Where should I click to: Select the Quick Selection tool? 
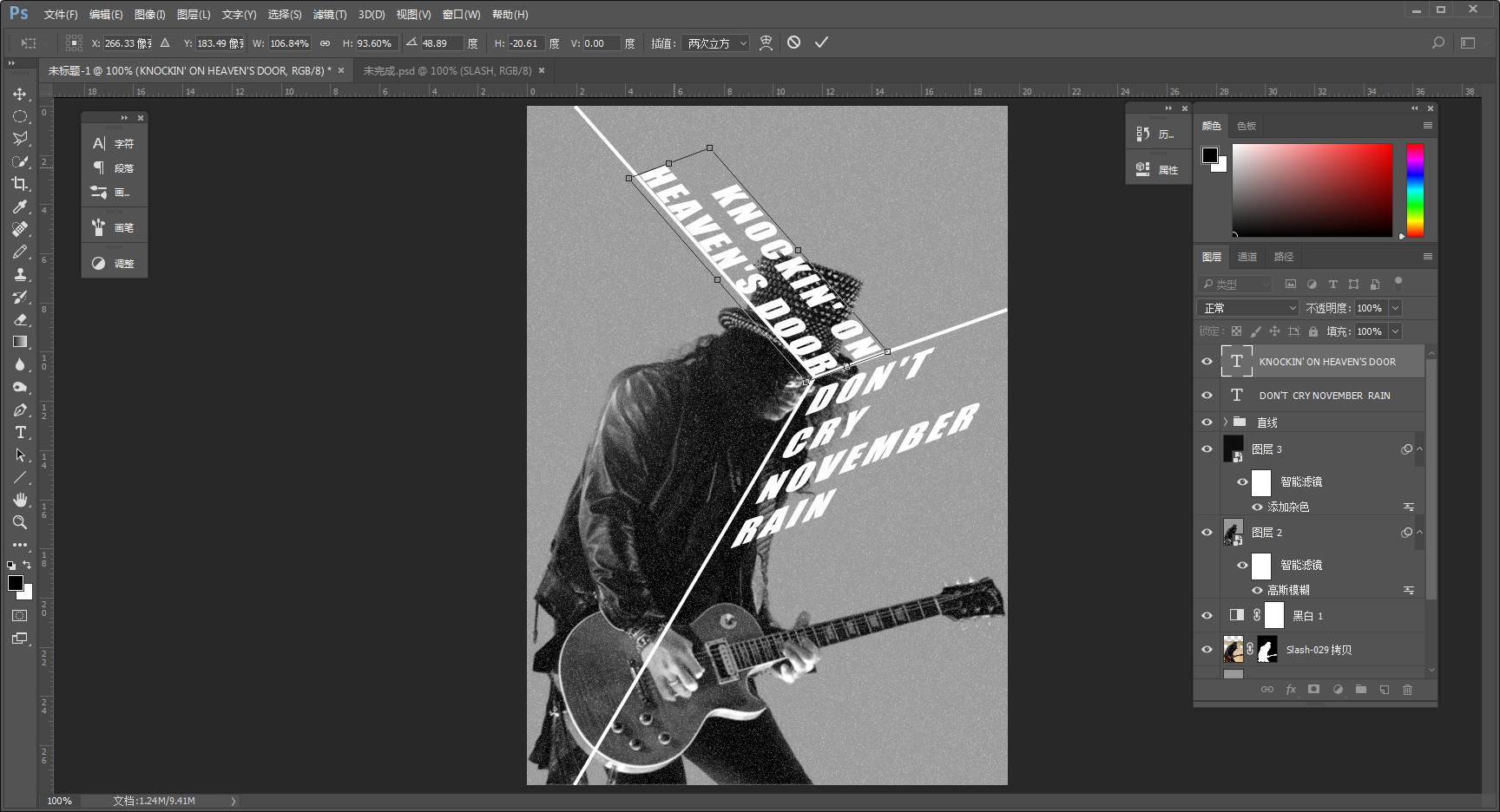pos(20,161)
